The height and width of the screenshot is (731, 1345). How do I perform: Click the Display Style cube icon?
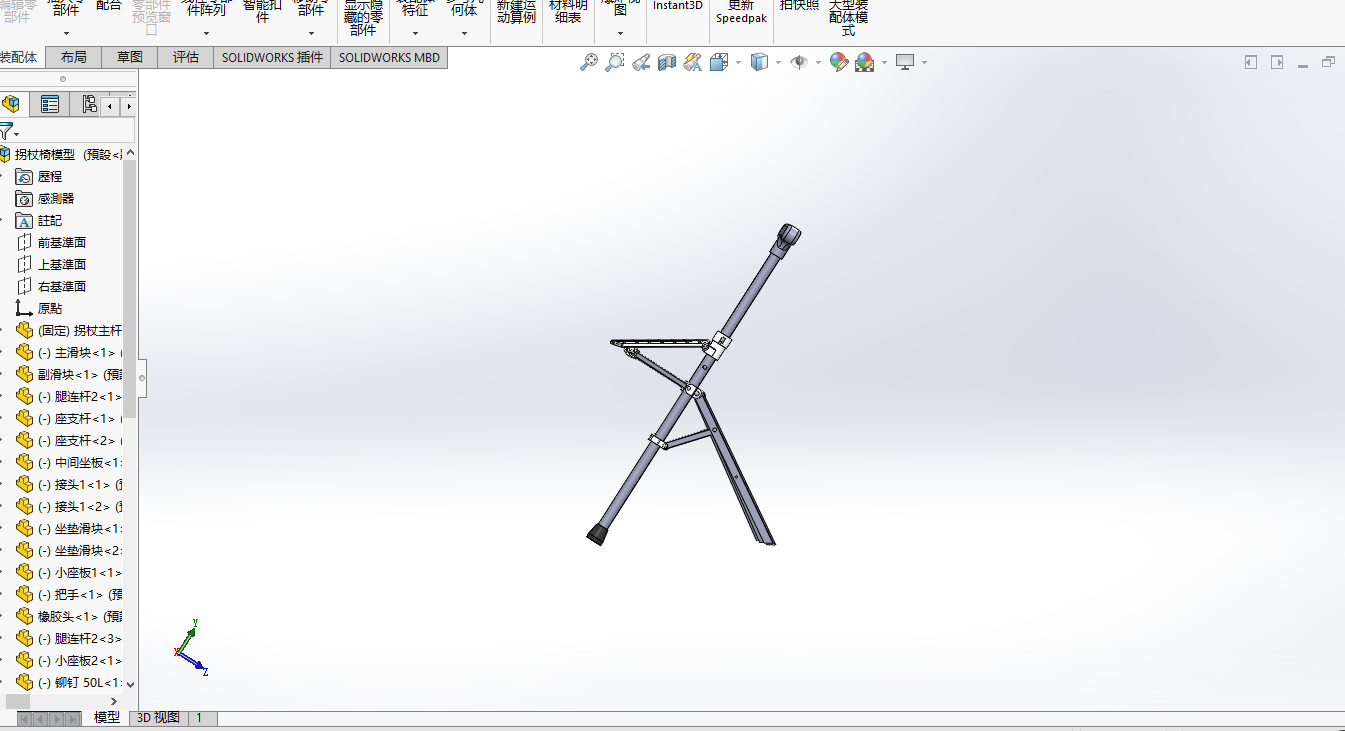point(759,62)
